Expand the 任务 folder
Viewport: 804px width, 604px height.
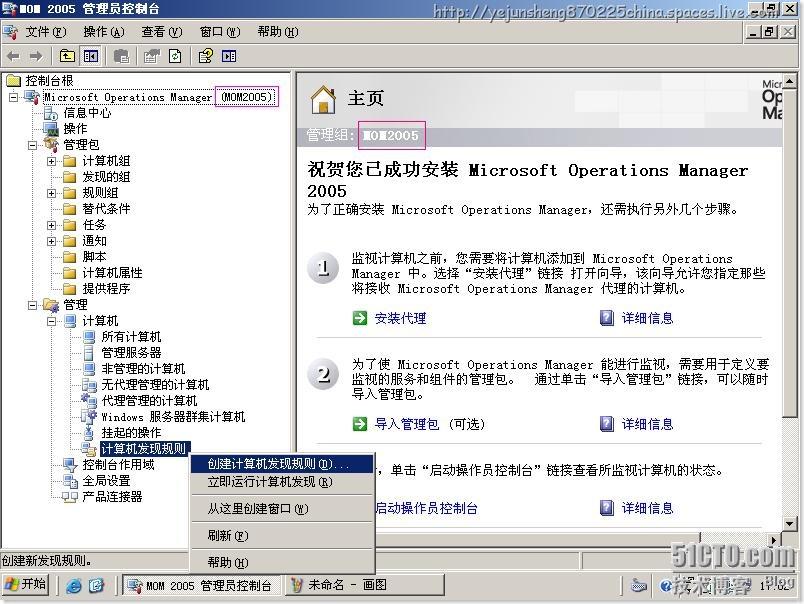[51, 225]
